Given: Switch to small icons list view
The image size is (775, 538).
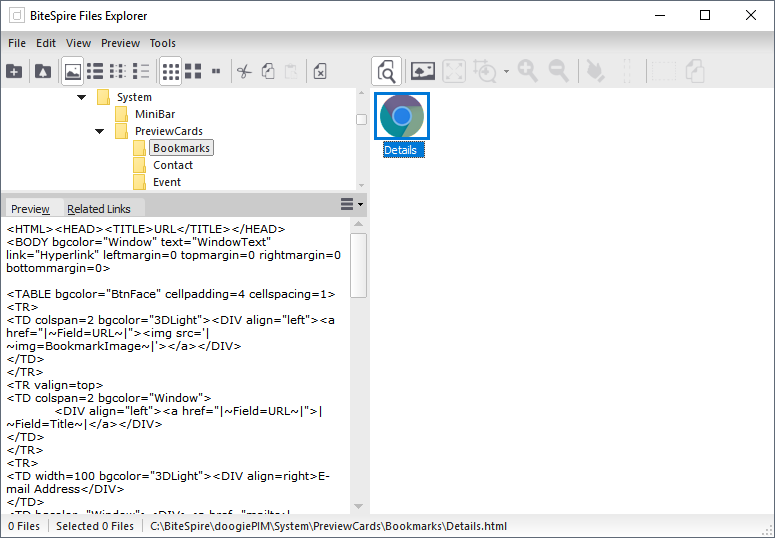Looking at the screenshot, I should [x=118, y=72].
